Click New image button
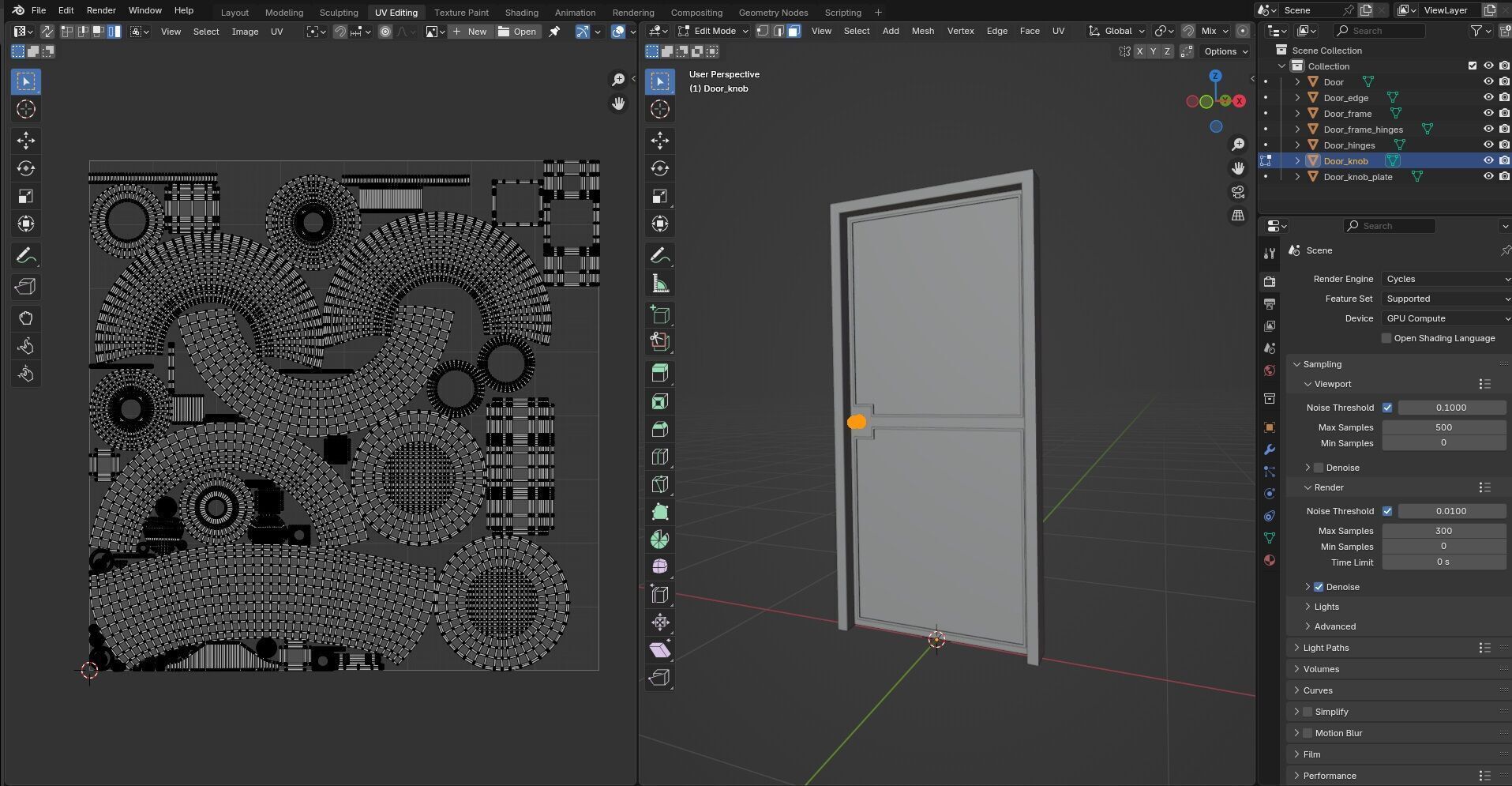This screenshot has height=786, width=1512. 470,32
